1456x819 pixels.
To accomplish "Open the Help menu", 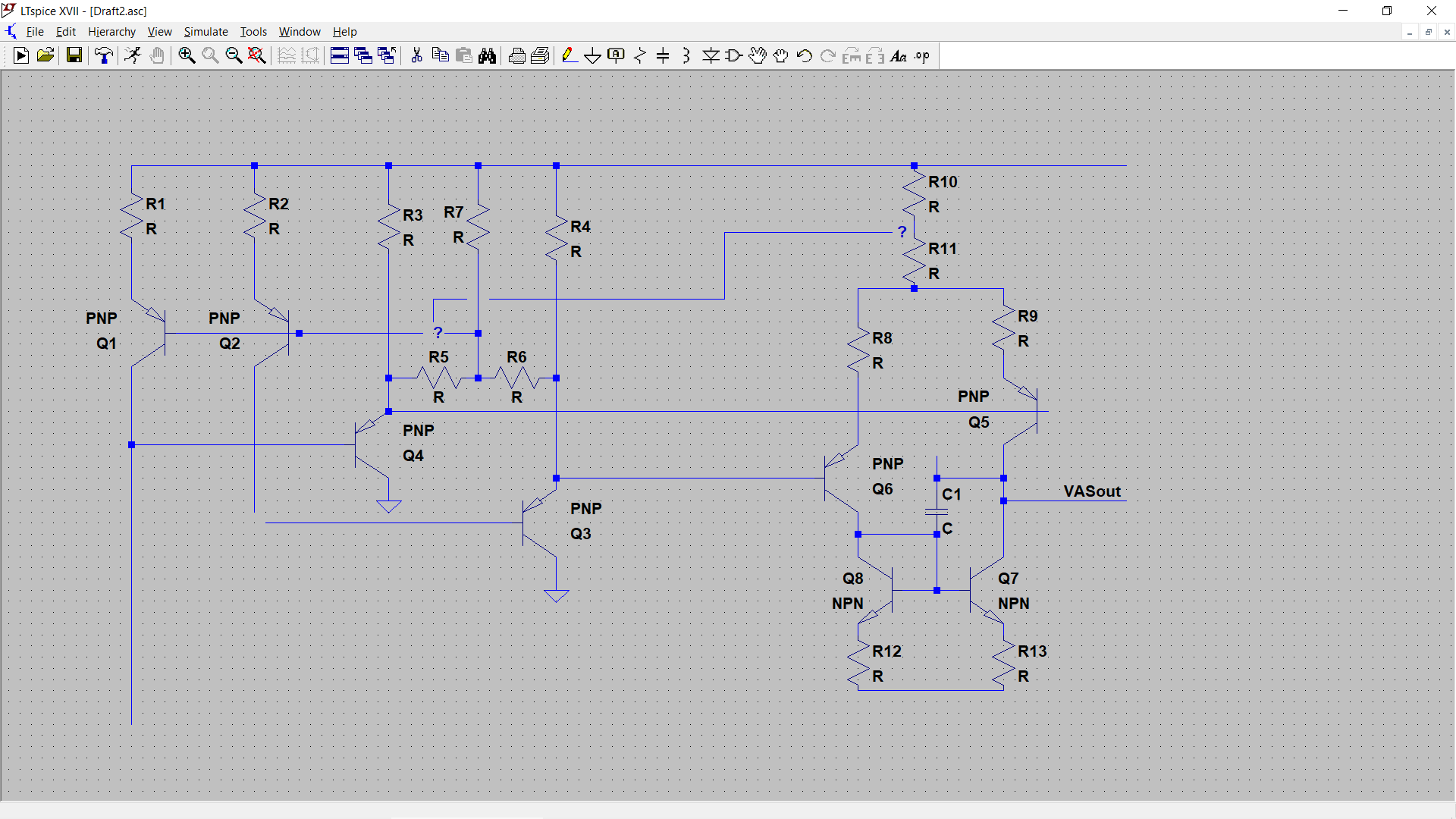I will 344,32.
